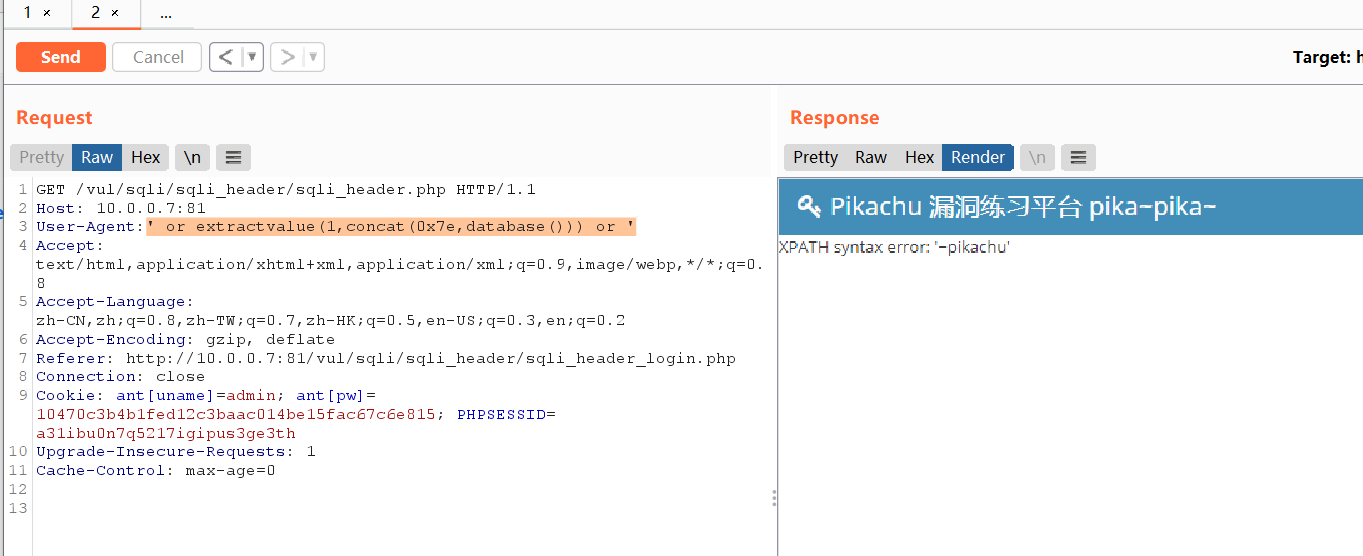Switch Response view to Raw
Viewport: 1363px width, 556px height.
click(871, 157)
